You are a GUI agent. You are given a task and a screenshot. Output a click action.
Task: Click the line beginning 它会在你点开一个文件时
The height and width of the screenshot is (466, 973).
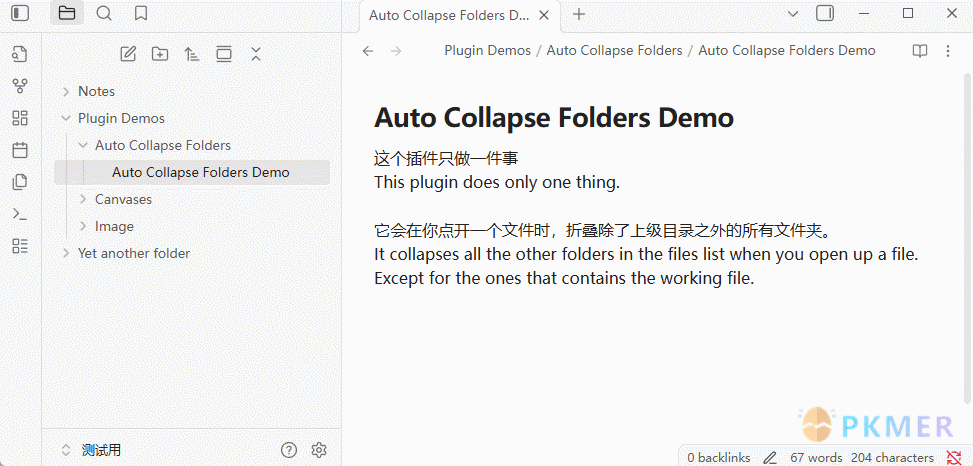(603, 231)
